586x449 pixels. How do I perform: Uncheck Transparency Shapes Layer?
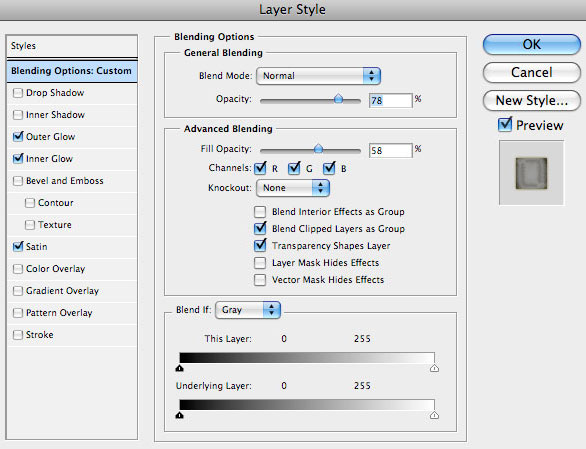coord(260,245)
